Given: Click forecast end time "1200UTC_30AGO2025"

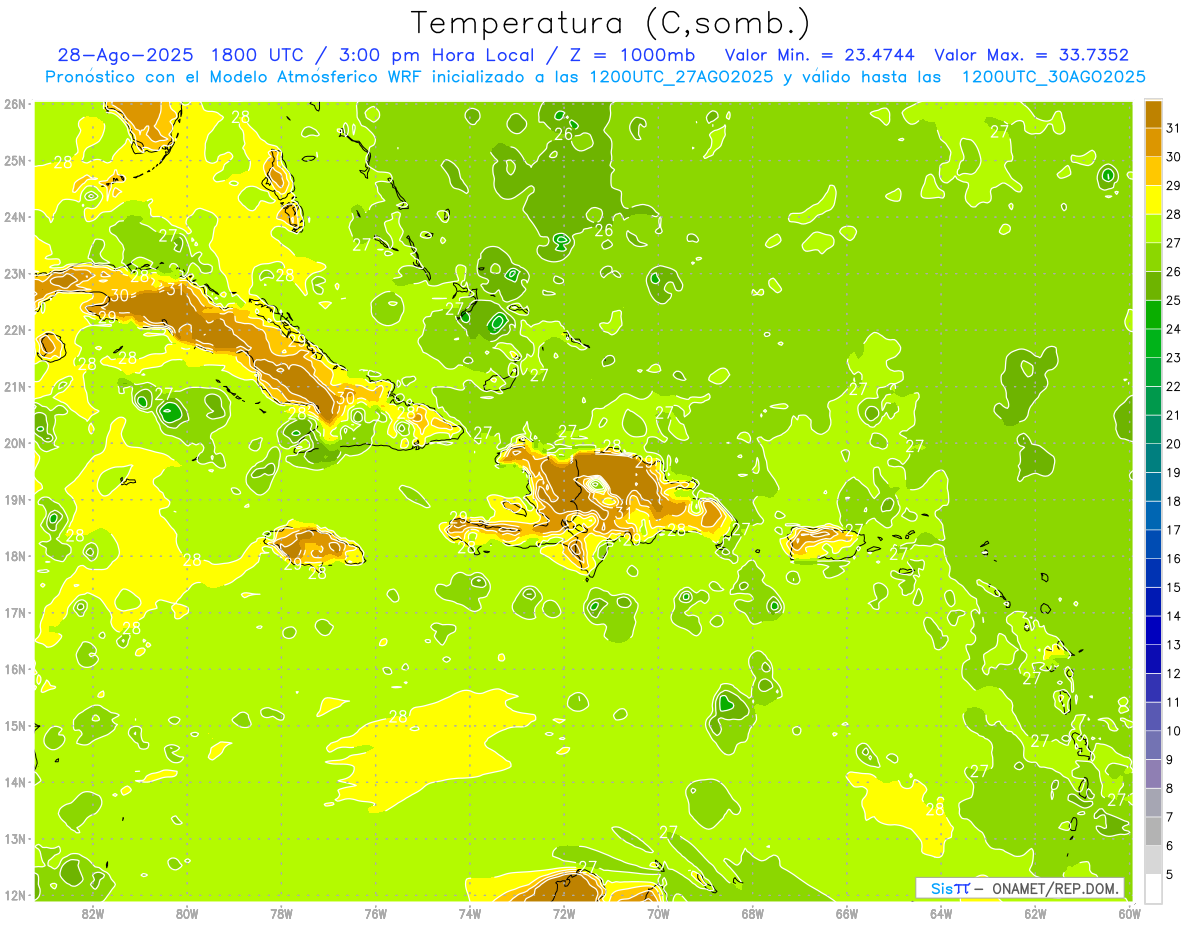Looking at the screenshot, I should coord(1053,77).
